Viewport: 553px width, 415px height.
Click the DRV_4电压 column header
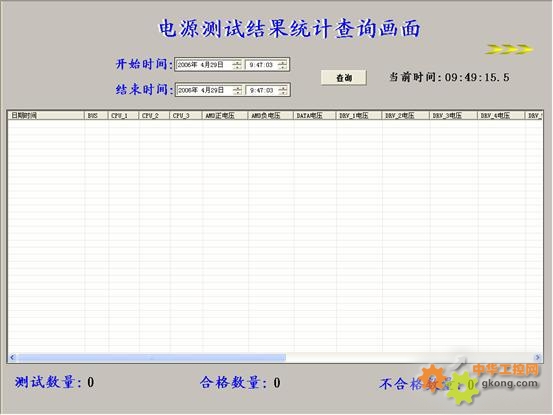[x=502, y=115]
